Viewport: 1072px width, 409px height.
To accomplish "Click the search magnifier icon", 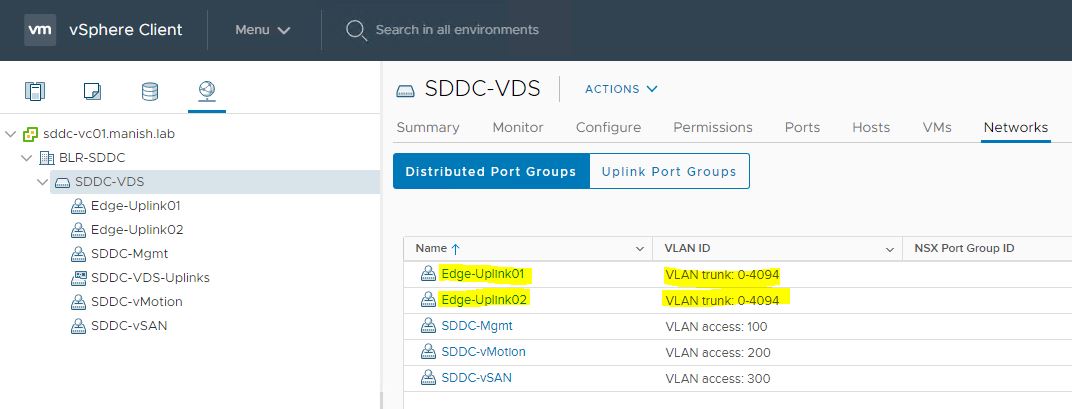I will tap(356, 30).
